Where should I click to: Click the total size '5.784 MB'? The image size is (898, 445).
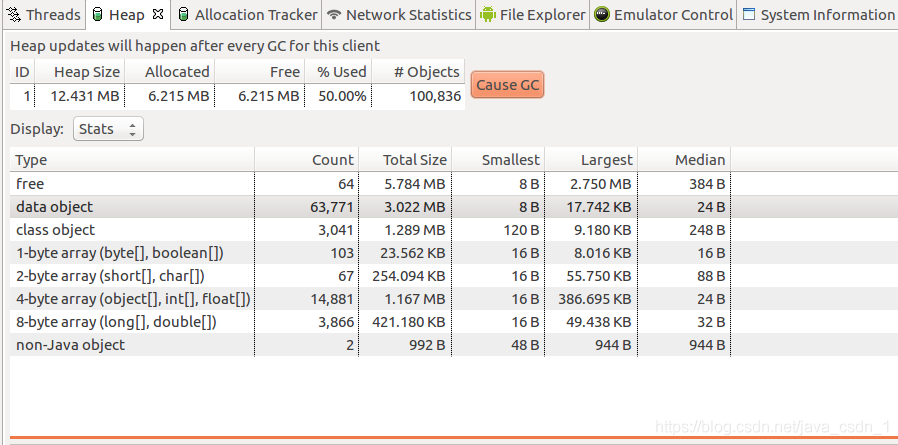pos(416,184)
